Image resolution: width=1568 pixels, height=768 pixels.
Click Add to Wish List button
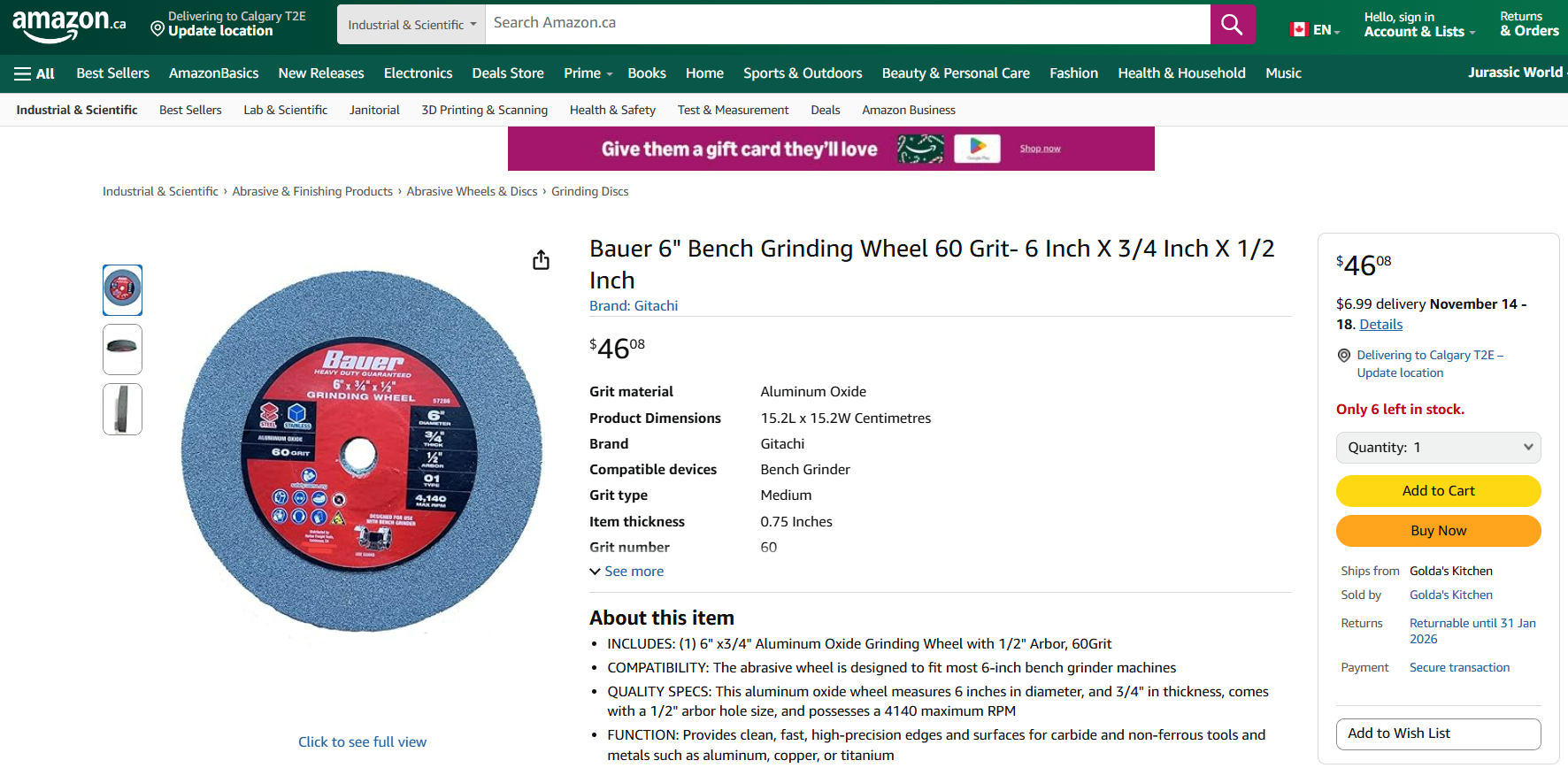coord(1438,733)
